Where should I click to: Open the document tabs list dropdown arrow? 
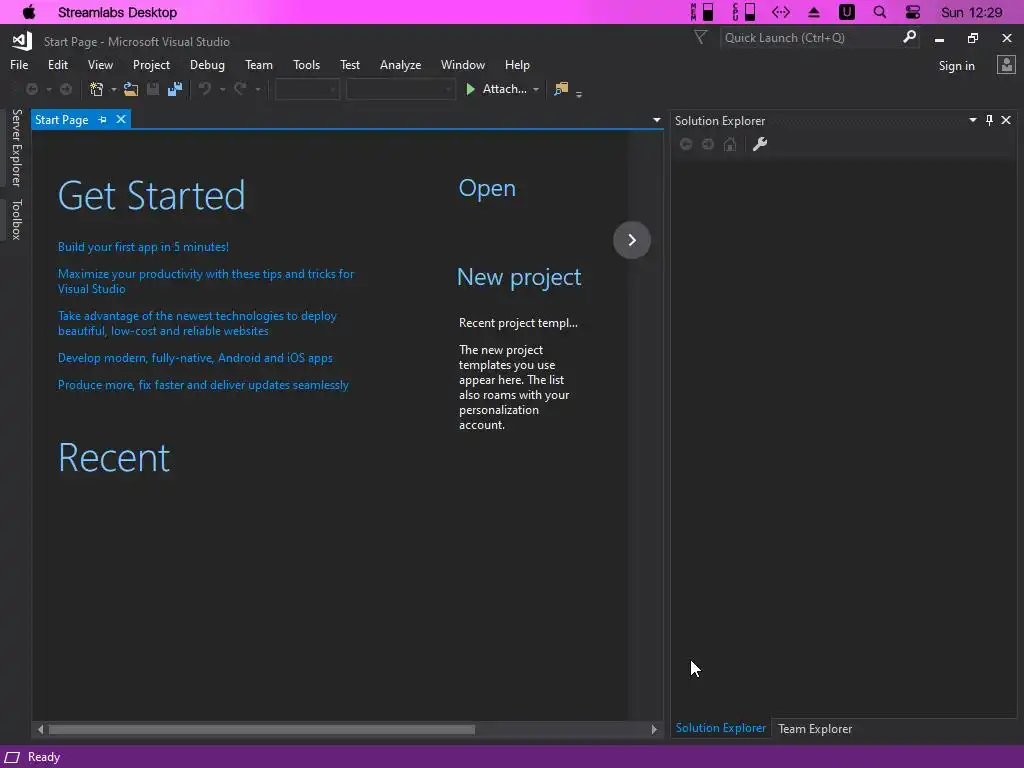[x=656, y=120]
